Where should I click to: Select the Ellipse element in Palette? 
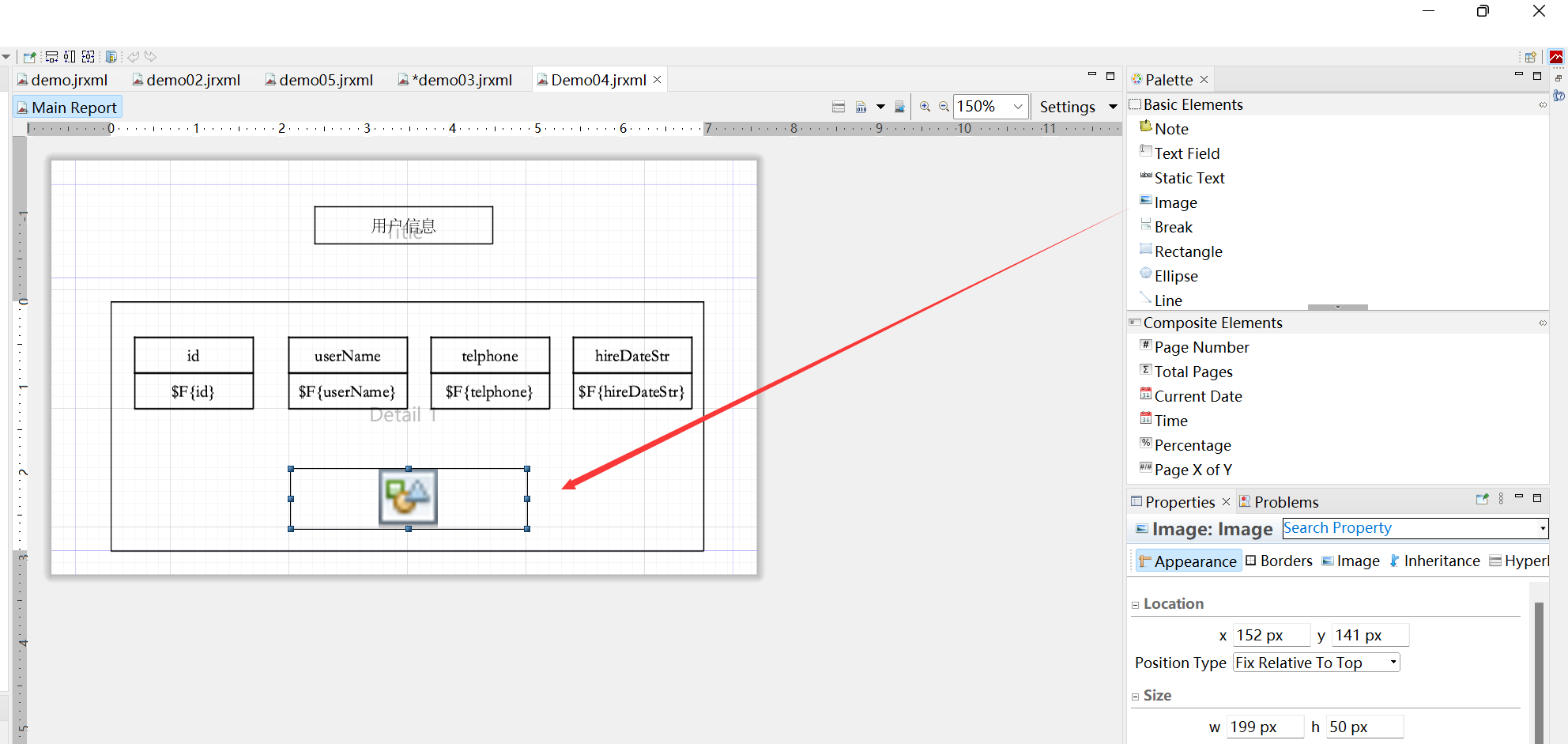1175,276
